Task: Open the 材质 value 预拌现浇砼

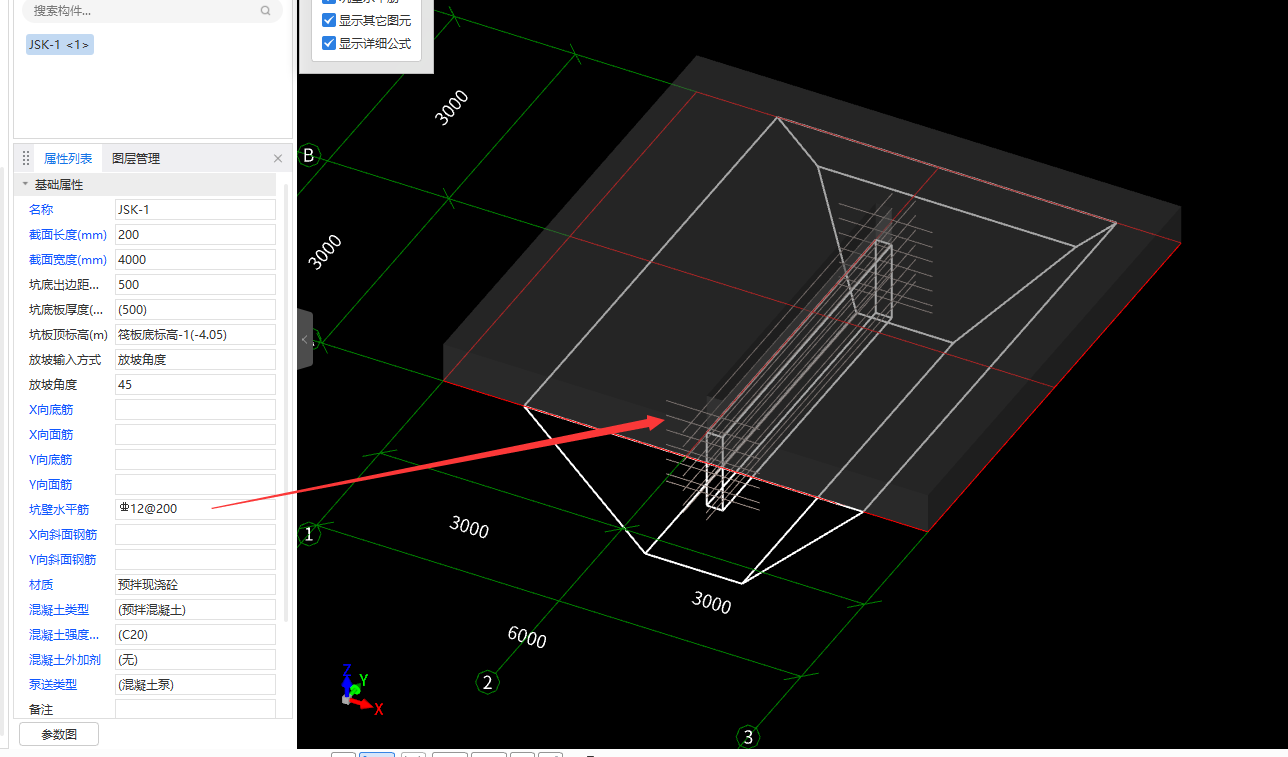Action: click(x=195, y=584)
